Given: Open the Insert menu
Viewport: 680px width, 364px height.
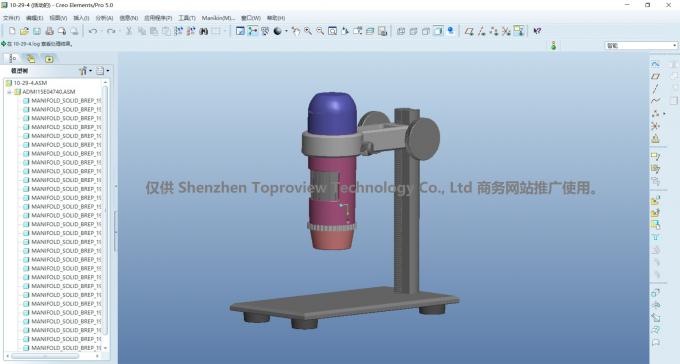Looking at the screenshot, I should [81, 18].
